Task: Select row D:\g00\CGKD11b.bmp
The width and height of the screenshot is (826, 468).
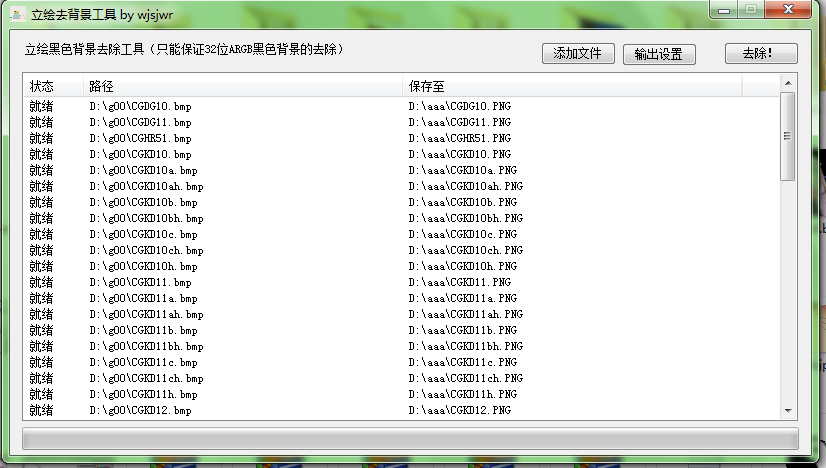Action: [401, 330]
